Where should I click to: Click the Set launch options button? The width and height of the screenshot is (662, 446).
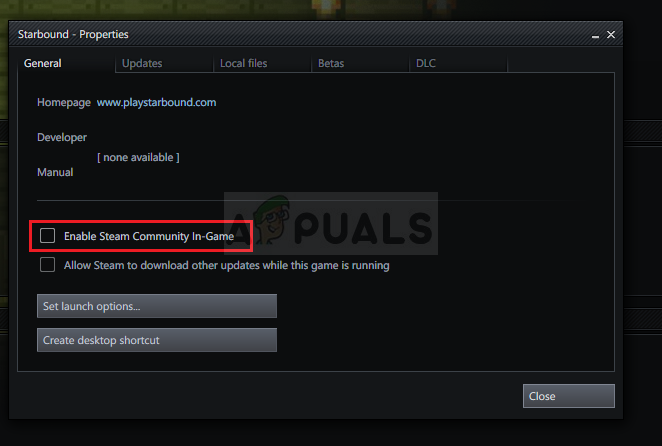pos(157,306)
